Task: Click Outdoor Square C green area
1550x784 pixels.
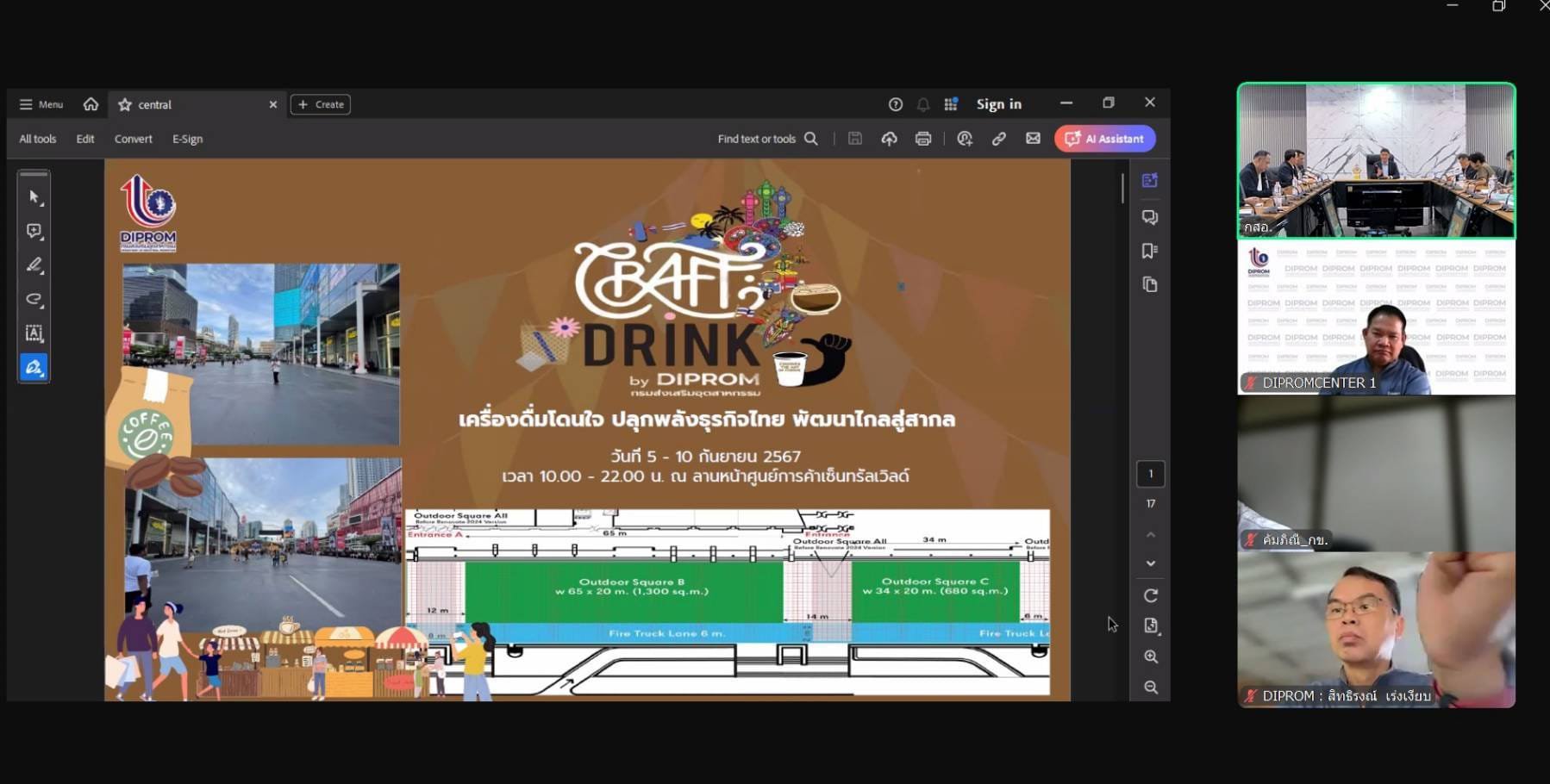Action: tap(935, 591)
